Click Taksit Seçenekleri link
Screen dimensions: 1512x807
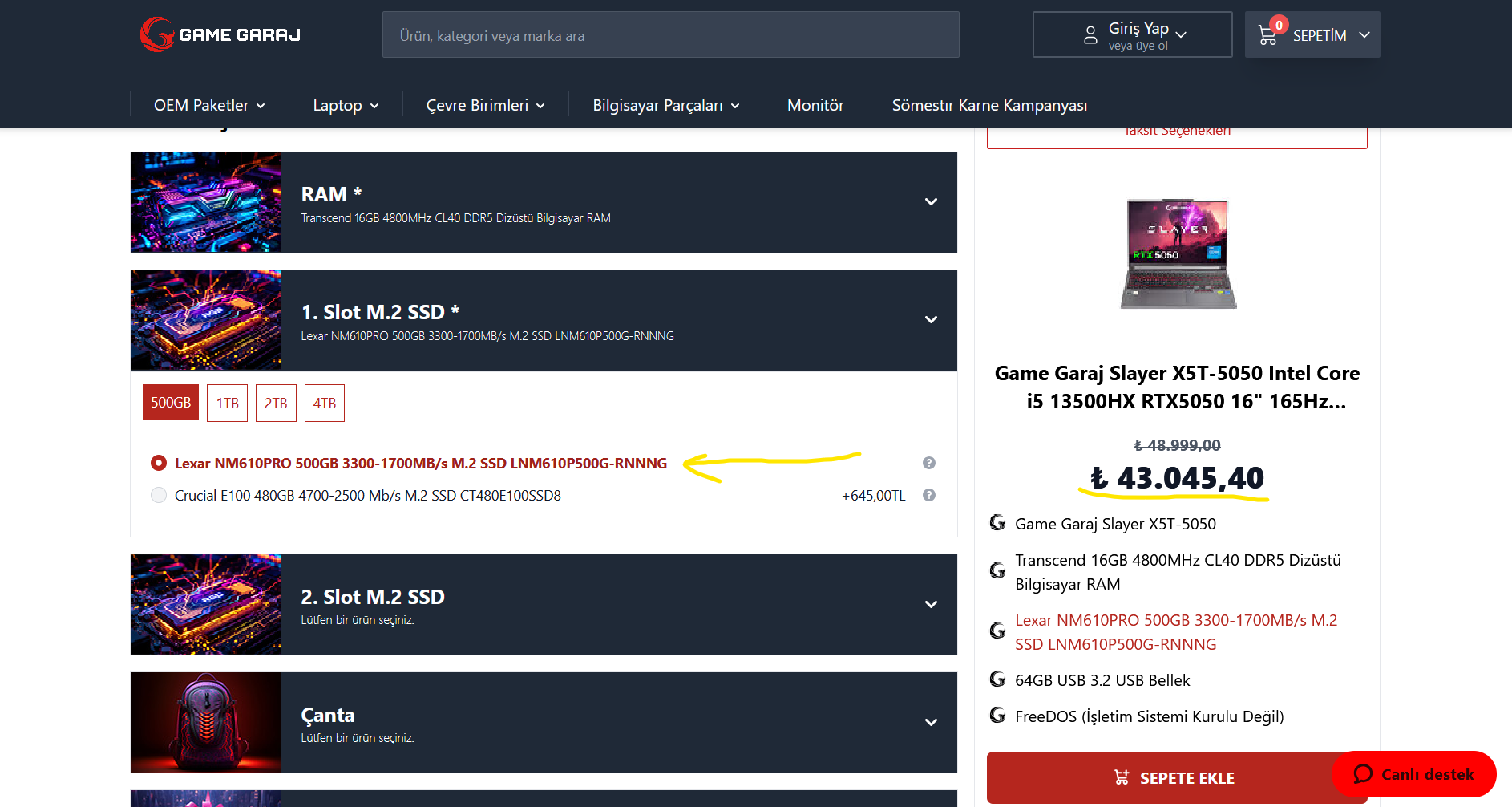(1177, 132)
